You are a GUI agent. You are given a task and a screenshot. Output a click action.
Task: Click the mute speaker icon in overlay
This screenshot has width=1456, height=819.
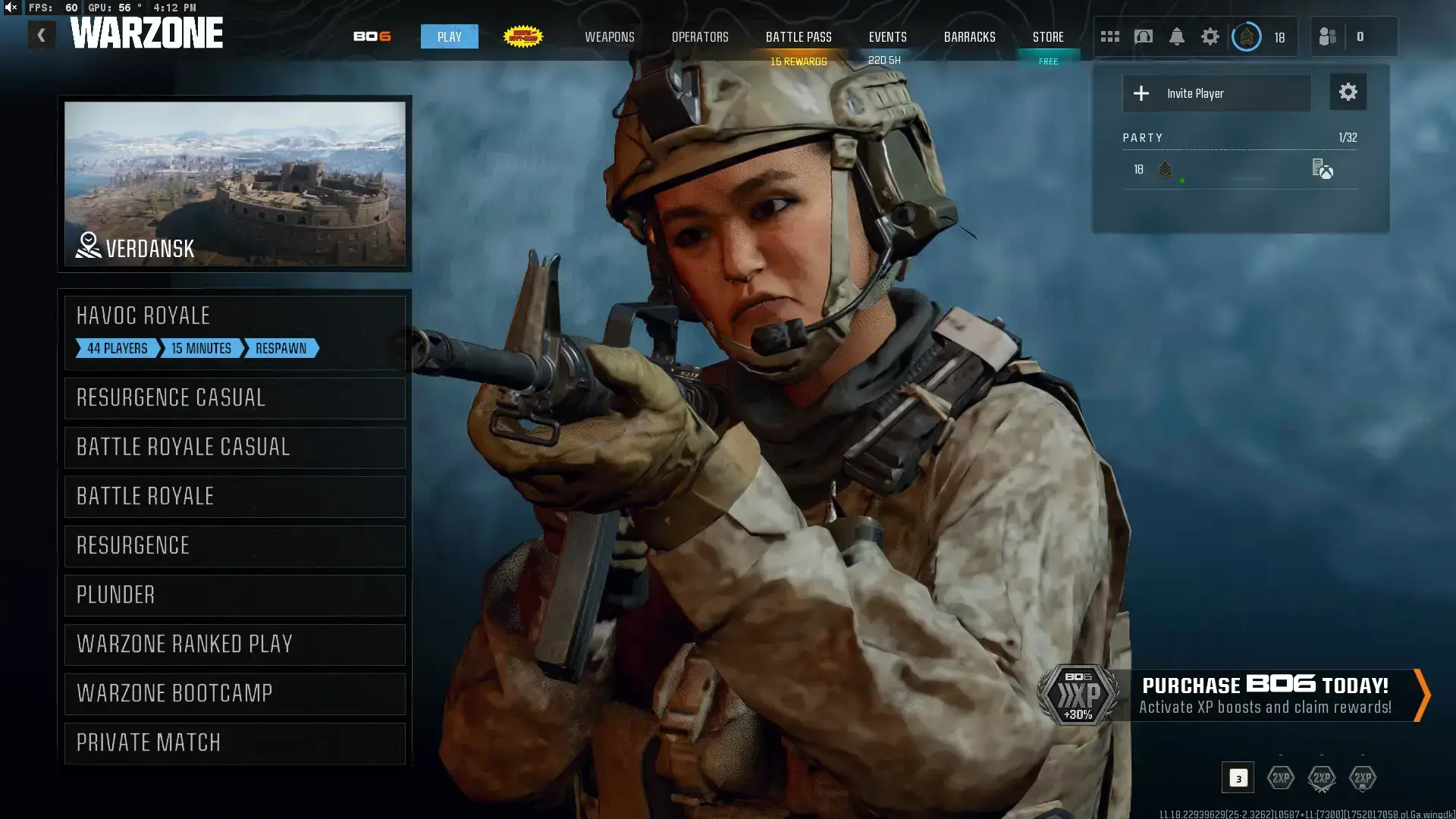click(11, 8)
